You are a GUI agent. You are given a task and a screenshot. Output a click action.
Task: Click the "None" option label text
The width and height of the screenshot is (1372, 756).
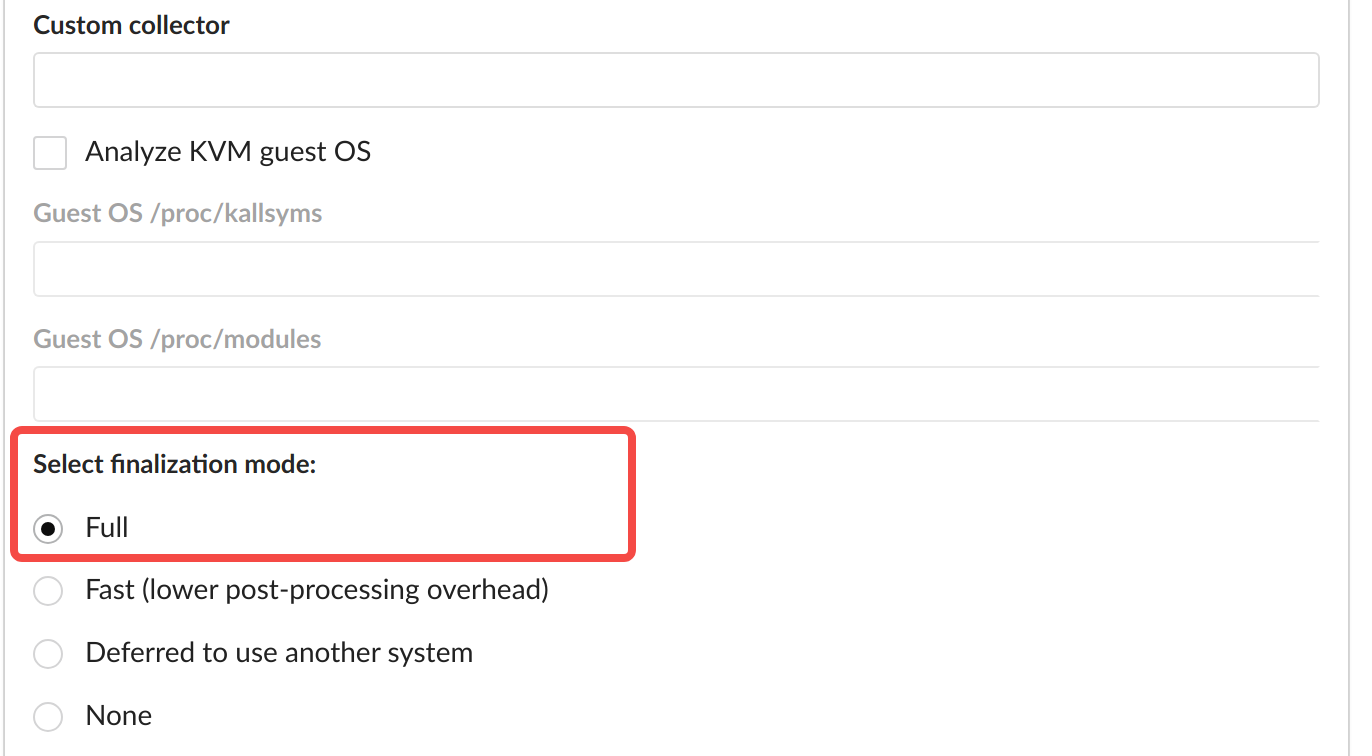119,716
